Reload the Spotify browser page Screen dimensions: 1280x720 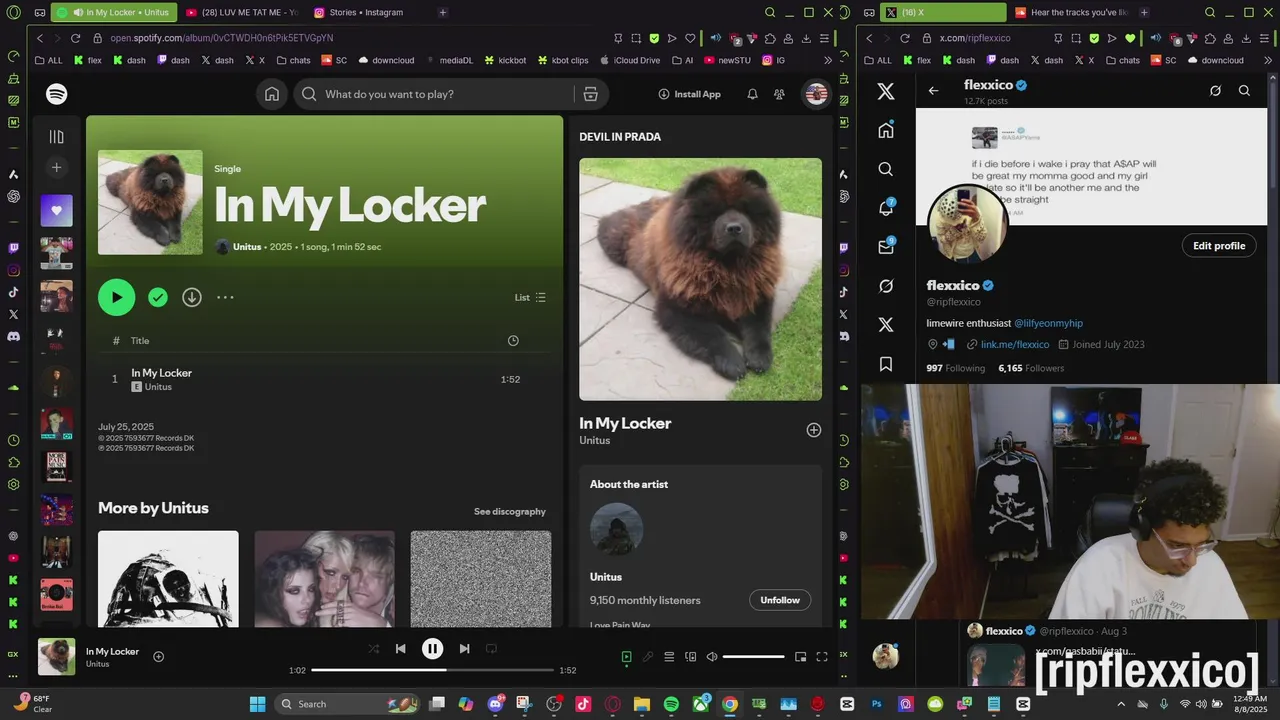(x=75, y=38)
